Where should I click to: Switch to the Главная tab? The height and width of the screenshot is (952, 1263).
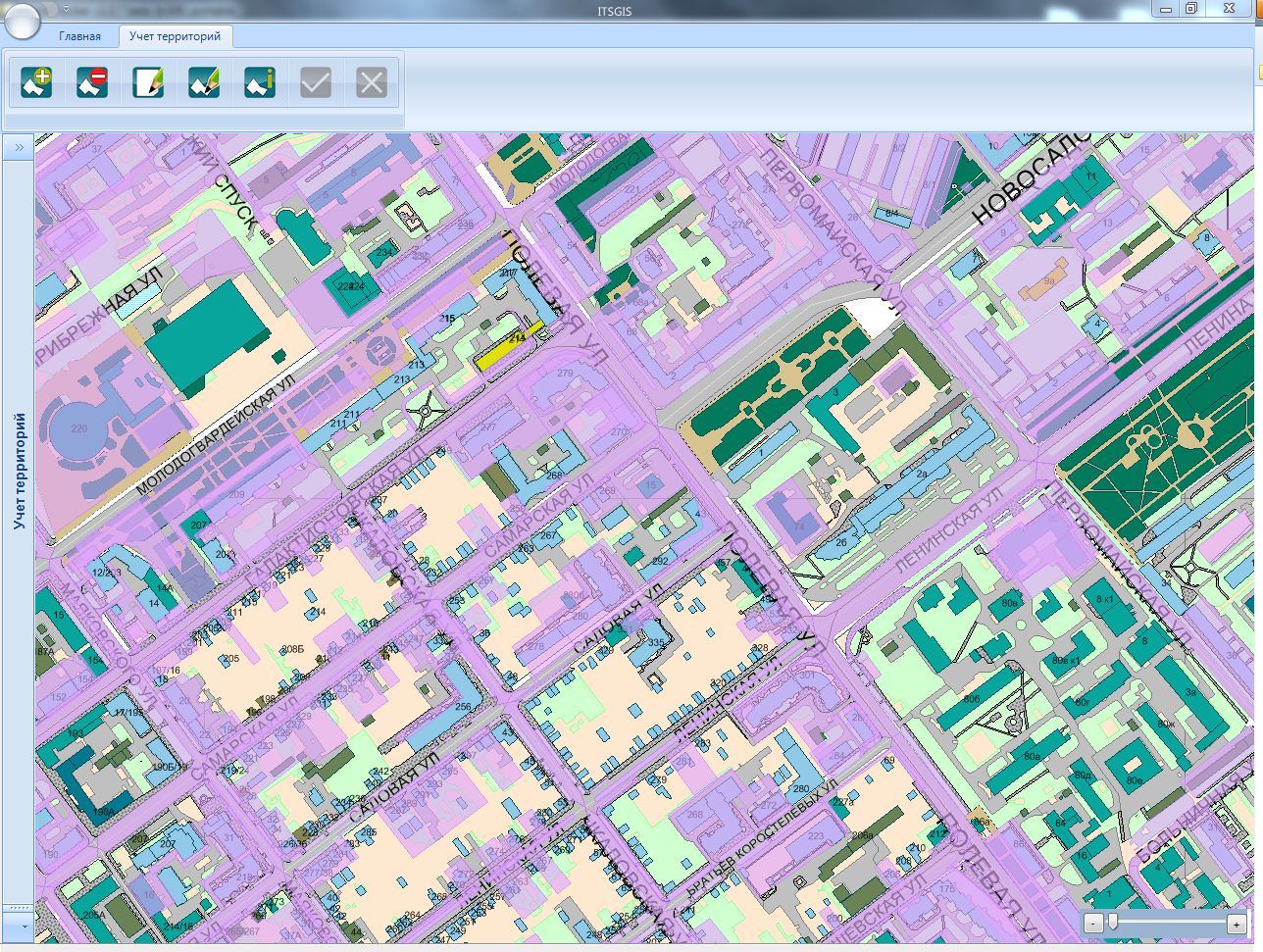[x=79, y=36]
